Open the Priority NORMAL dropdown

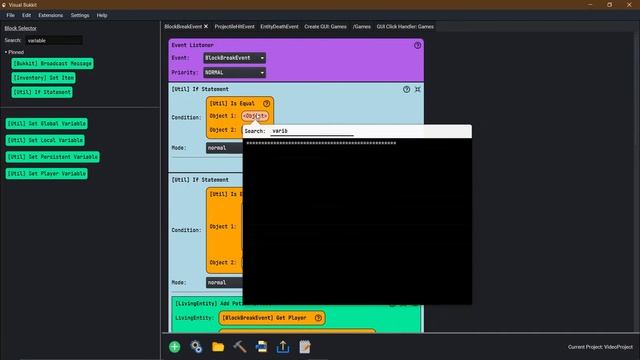[235, 73]
